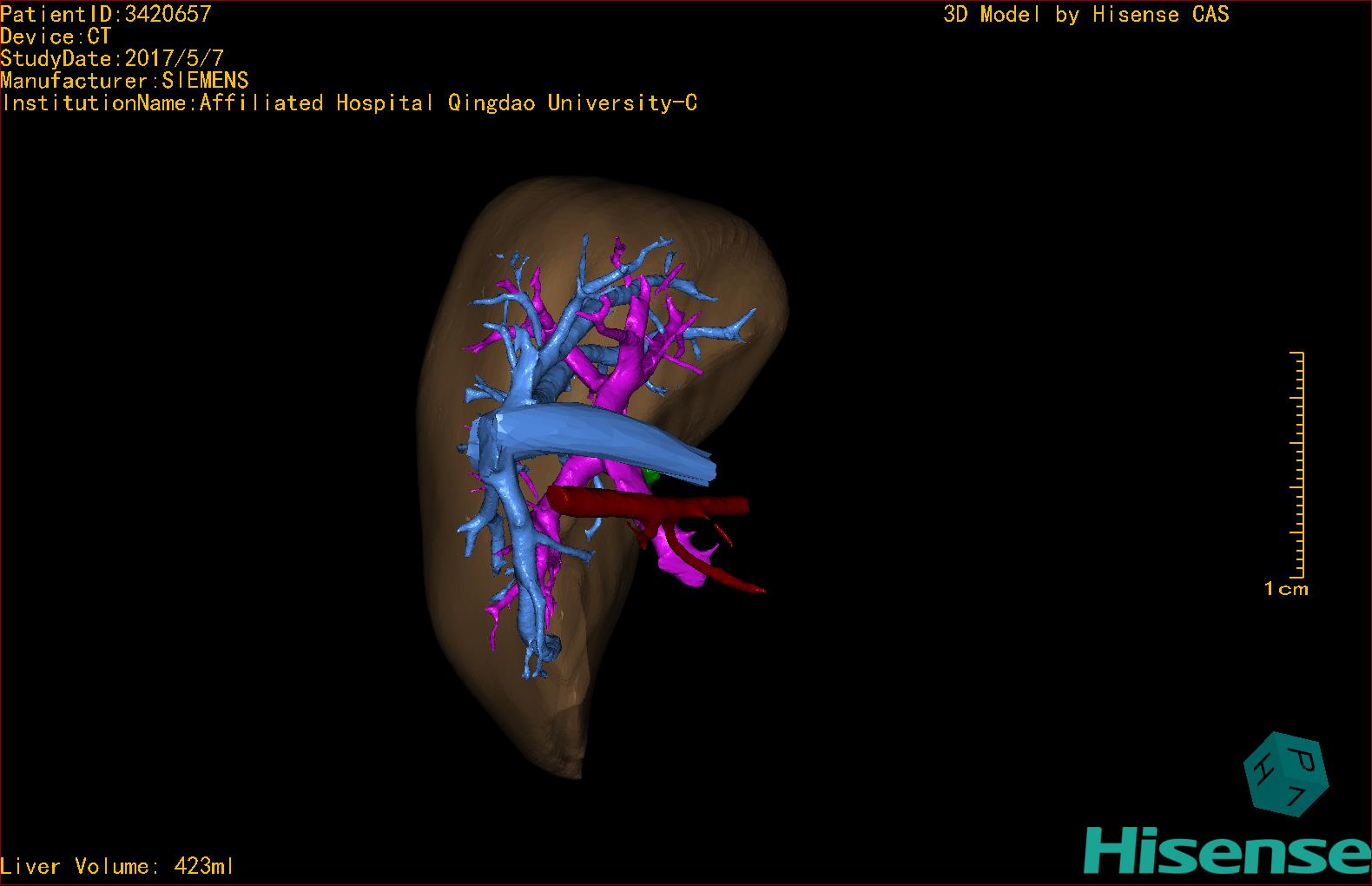The width and height of the screenshot is (1372, 886).
Task: Click the Device:CT label
Action: tap(56, 36)
